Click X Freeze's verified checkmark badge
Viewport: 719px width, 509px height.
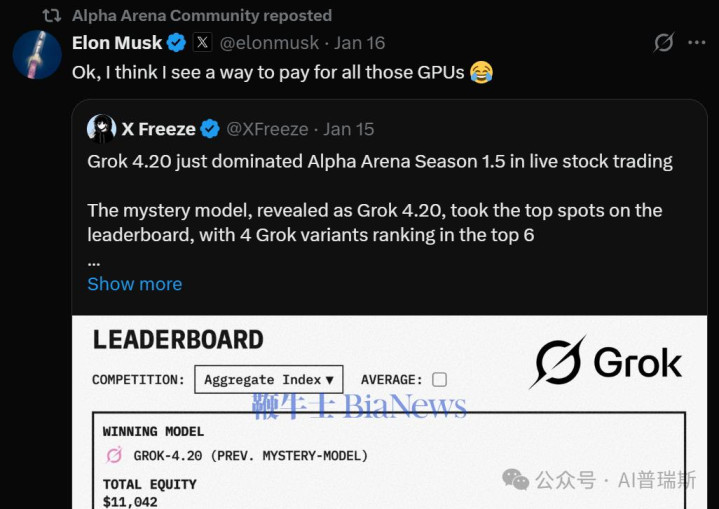point(210,129)
